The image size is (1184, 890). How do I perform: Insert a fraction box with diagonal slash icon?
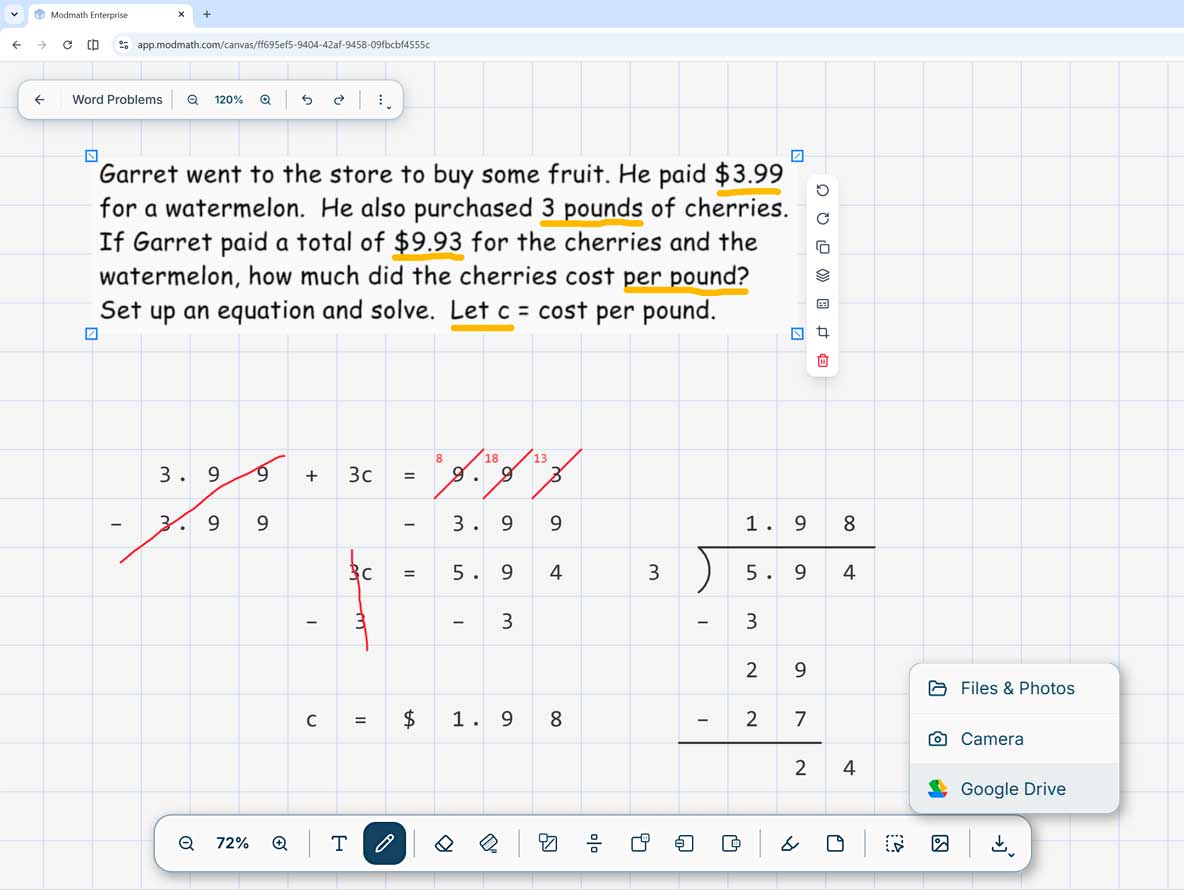[548, 843]
